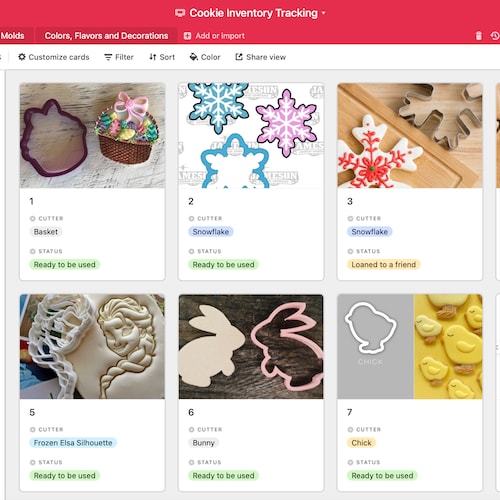
Task: Click record number 5 title
Action: [x=32, y=412]
